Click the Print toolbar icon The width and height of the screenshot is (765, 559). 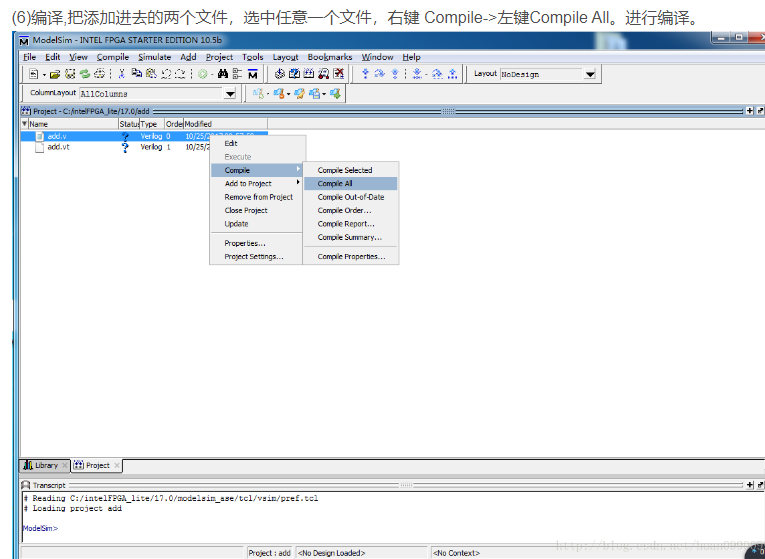point(99,74)
